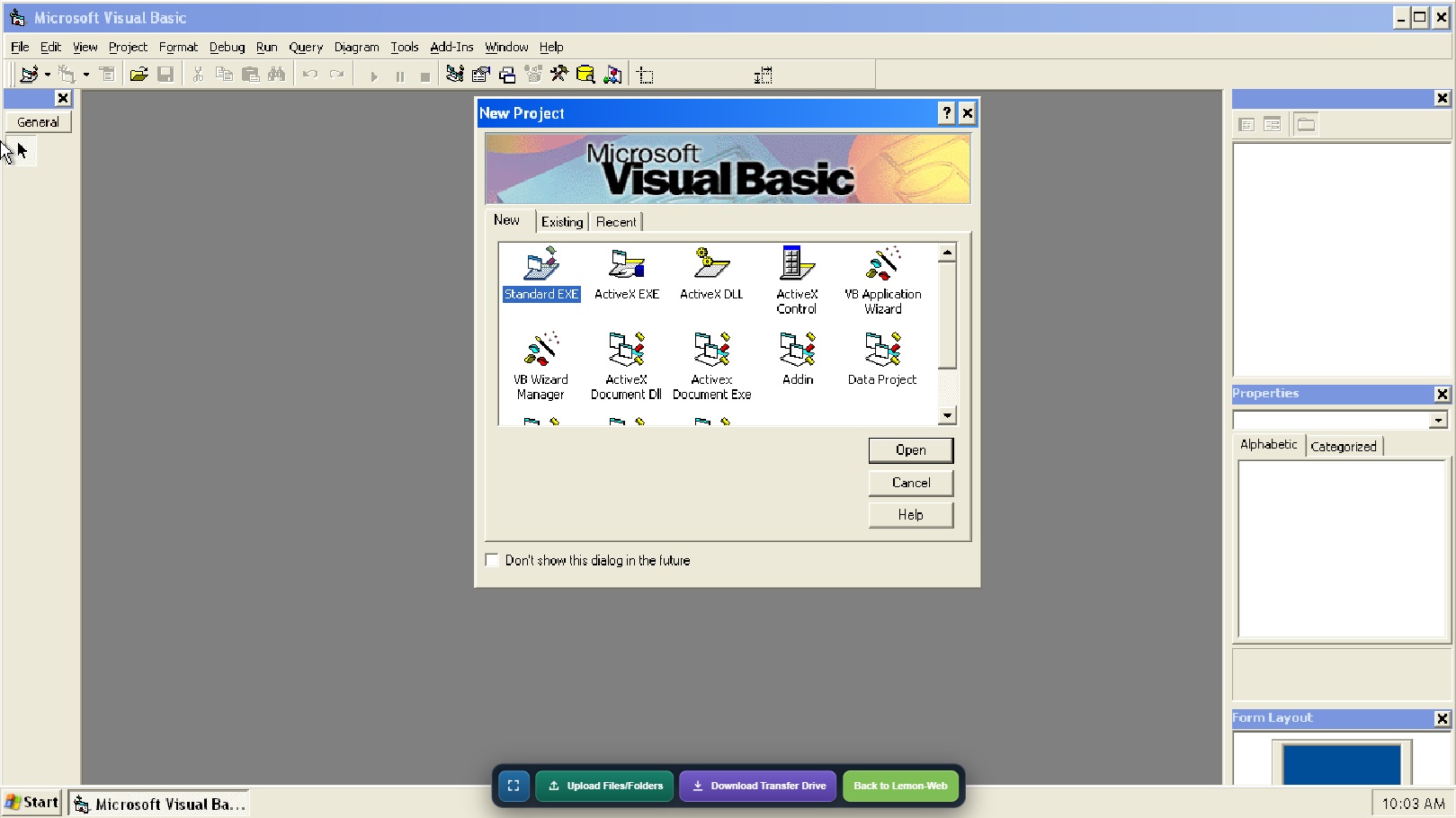Open the Project menu
1456x818 pixels.
click(128, 47)
